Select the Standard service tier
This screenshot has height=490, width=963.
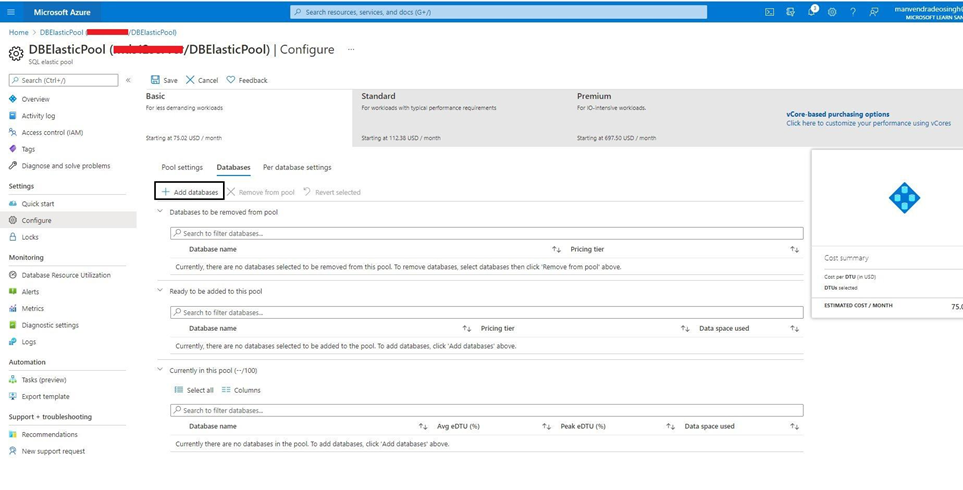click(461, 117)
